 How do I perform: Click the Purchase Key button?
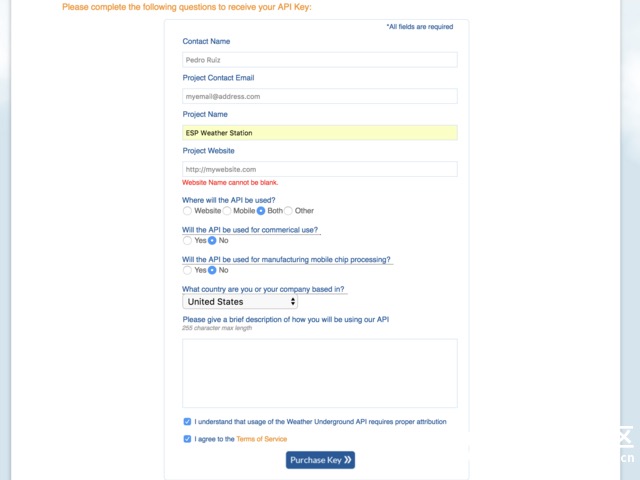coord(320,460)
